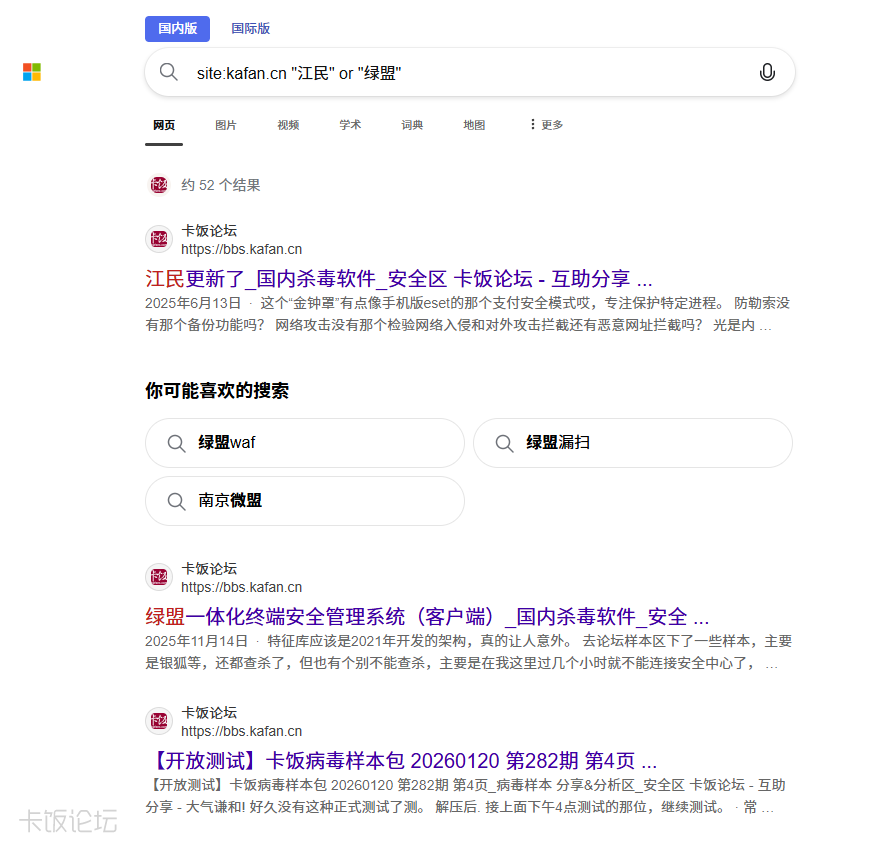The width and height of the screenshot is (874, 844).
Task: Open the 【开放测试】卡饭病毒样本包 result link
Action: point(401,760)
